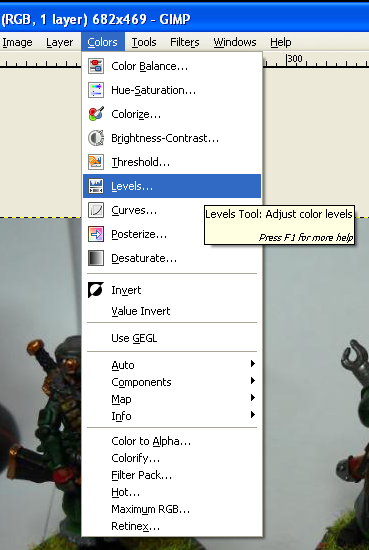Open the Map submenu
The image size is (369, 550).
coord(172,399)
